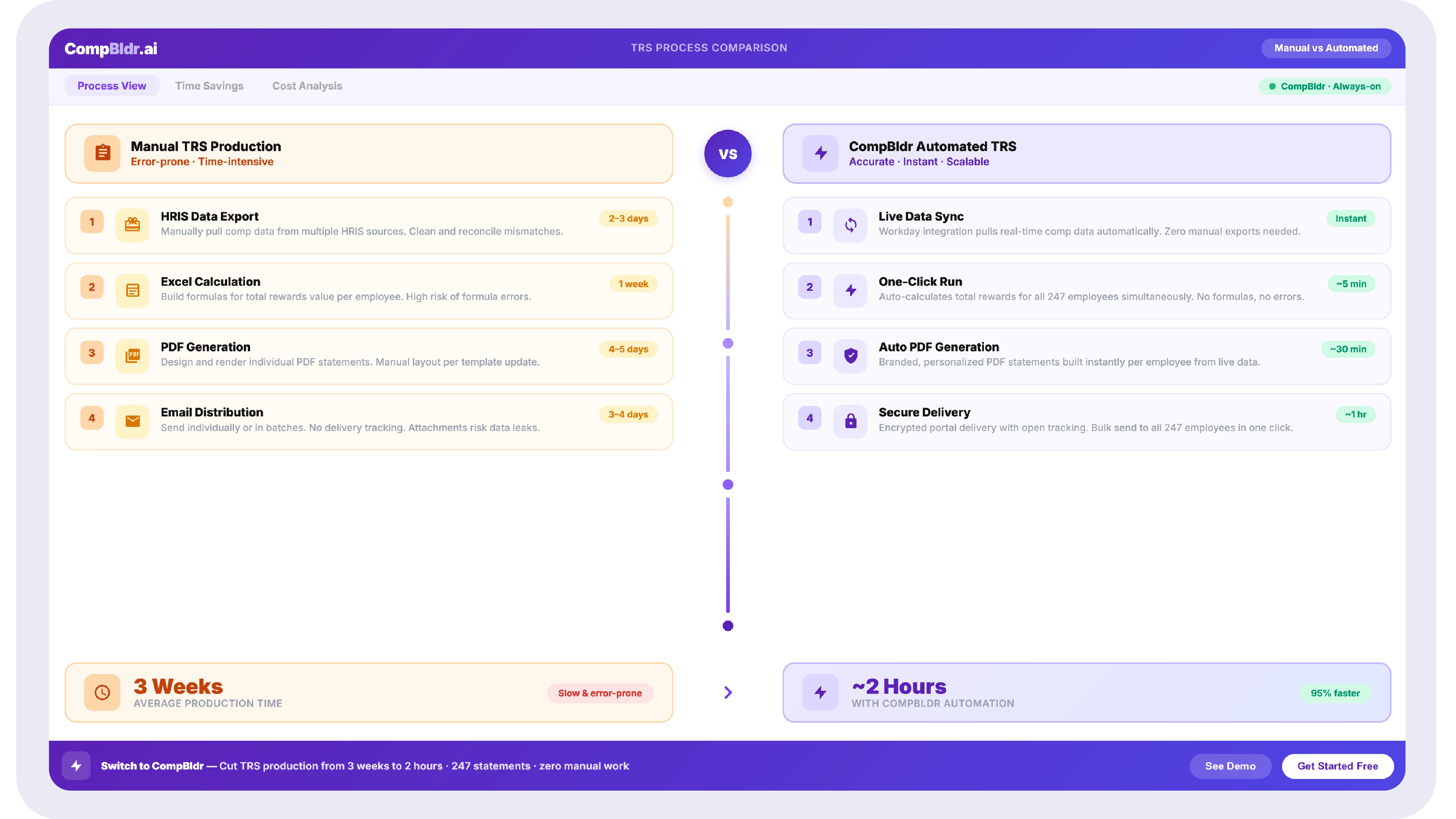
Task: Click the step 4 badge for Email Distribution
Action: coord(92,418)
